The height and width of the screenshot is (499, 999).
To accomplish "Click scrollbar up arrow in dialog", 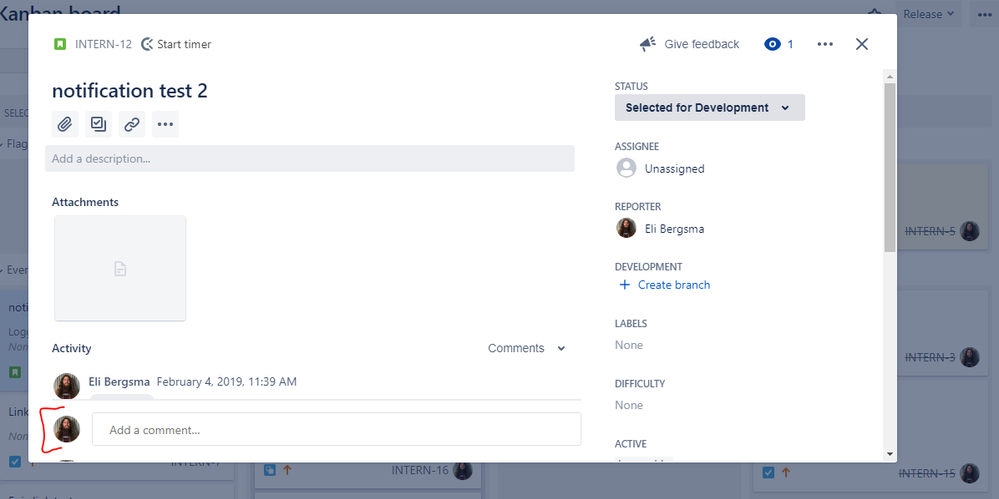I will [889, 75].
